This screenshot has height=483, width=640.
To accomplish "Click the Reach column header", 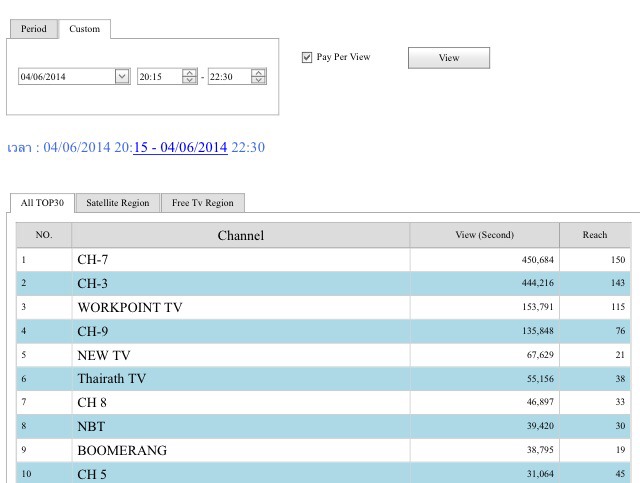I will [595, 235].
